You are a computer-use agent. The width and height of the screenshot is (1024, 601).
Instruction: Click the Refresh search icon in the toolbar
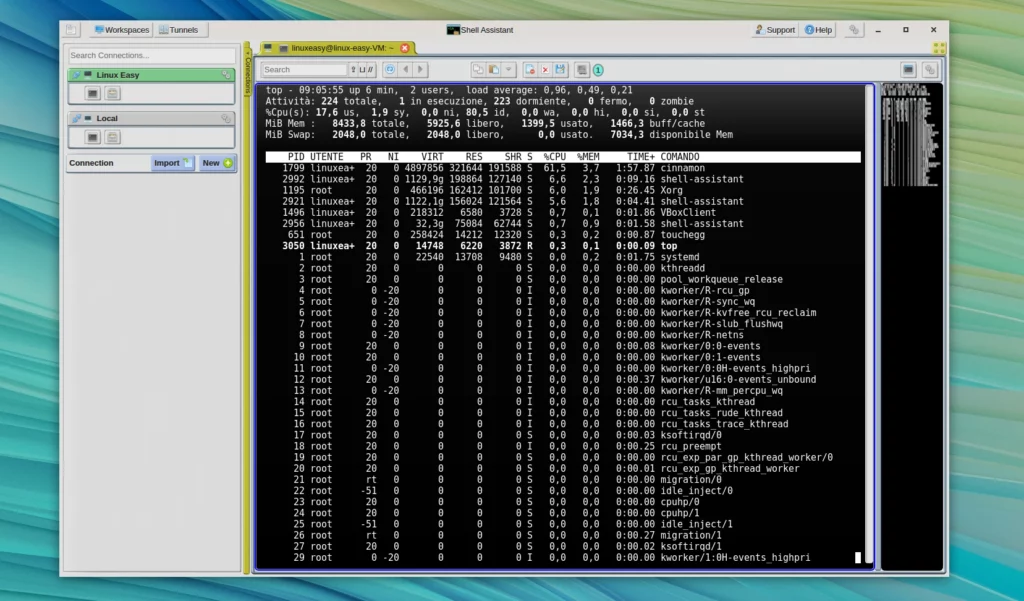390,68
